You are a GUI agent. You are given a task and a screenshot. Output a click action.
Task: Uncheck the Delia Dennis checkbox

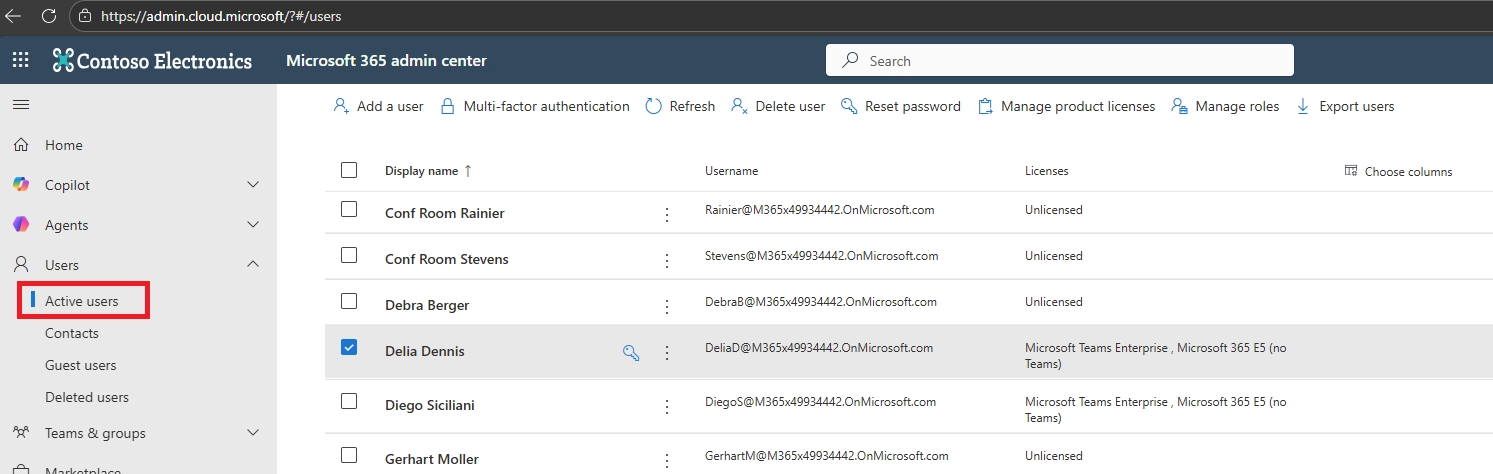click(349, 347)
